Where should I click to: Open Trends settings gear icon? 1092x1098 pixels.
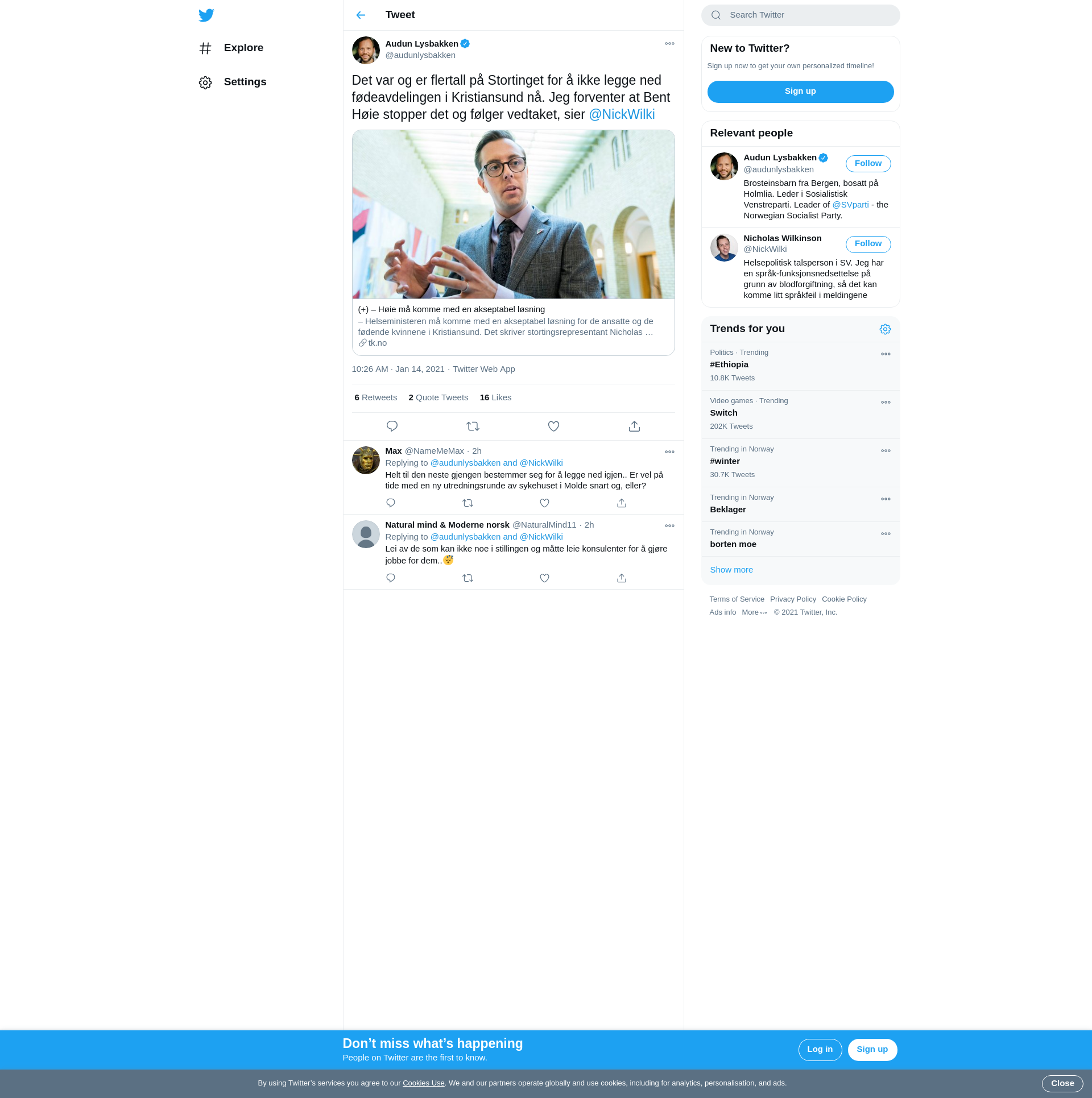(x=885, y=329)
